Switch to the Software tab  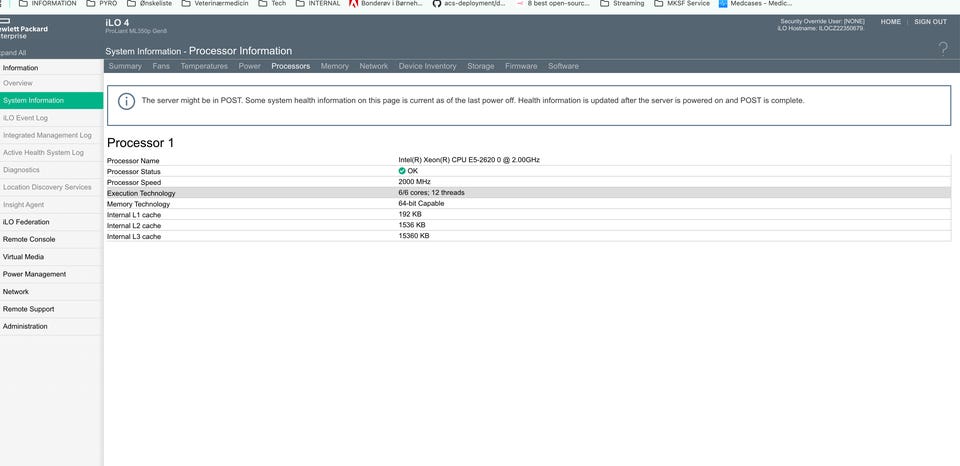pyautogui.click(x=563, y=66)
